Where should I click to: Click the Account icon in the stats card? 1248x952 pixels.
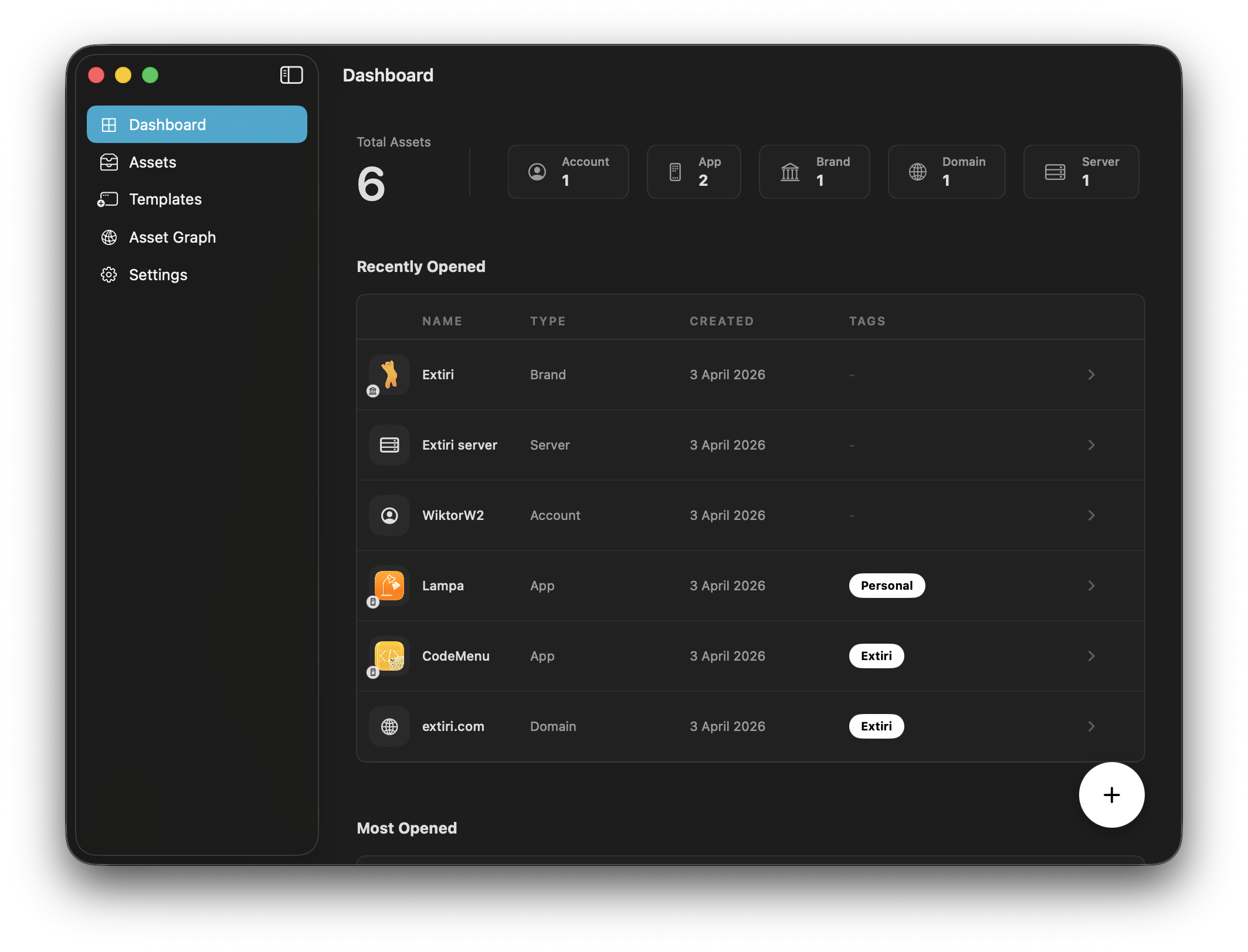[x=536, y=171]
